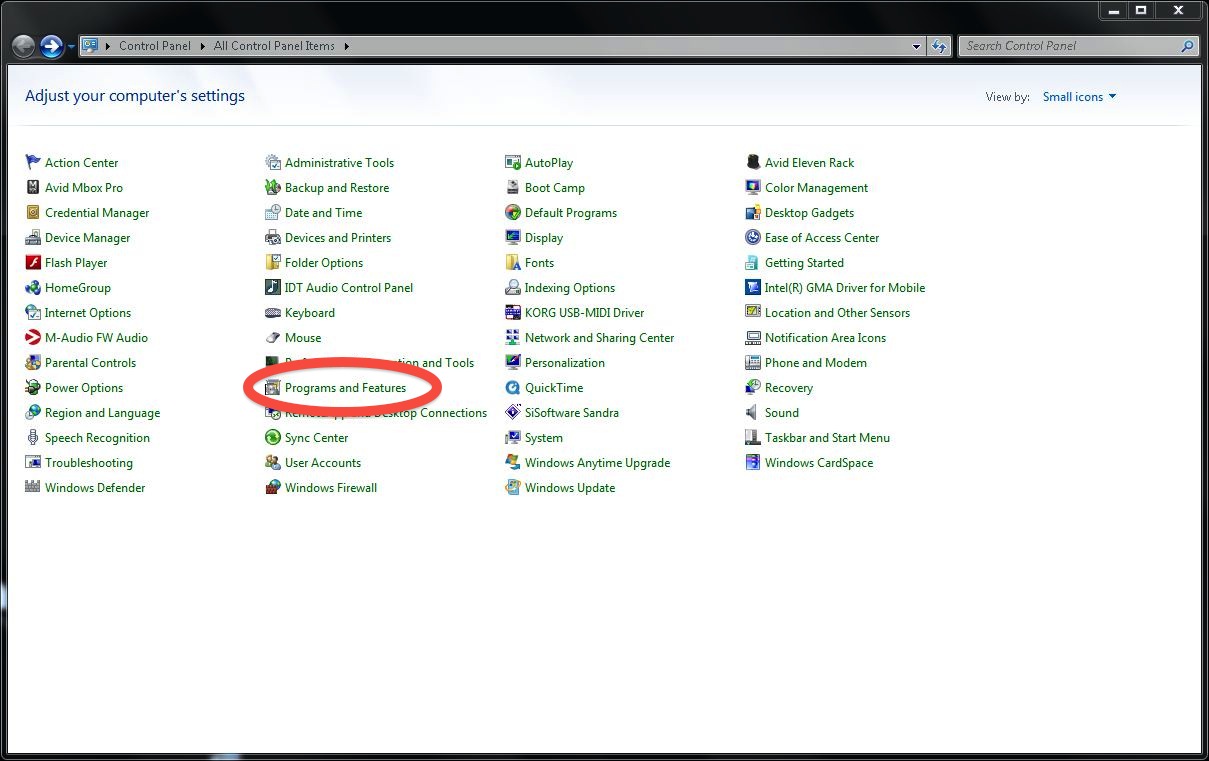Click the Action Center flag icon
Screen dimensions: 1209x761
click(x=33, y=162)
